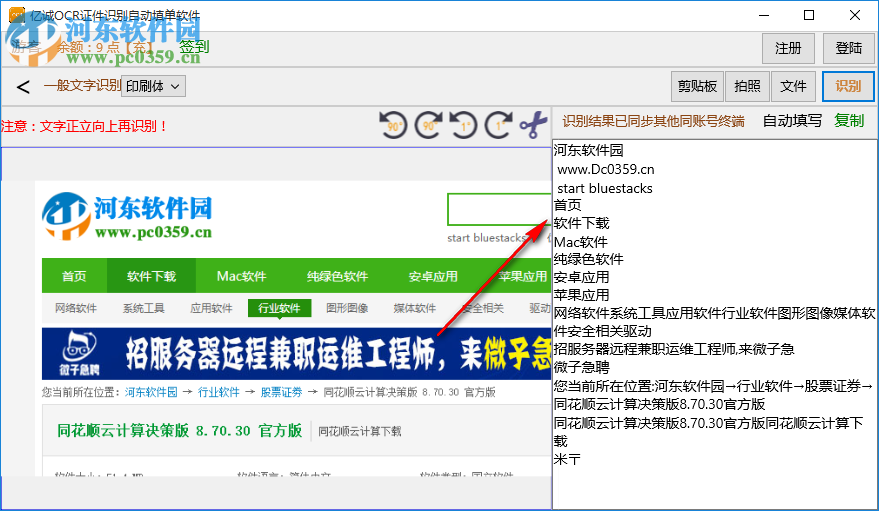Click the 注册 register button
Screen dimensions: 879x511
[788, 48]
